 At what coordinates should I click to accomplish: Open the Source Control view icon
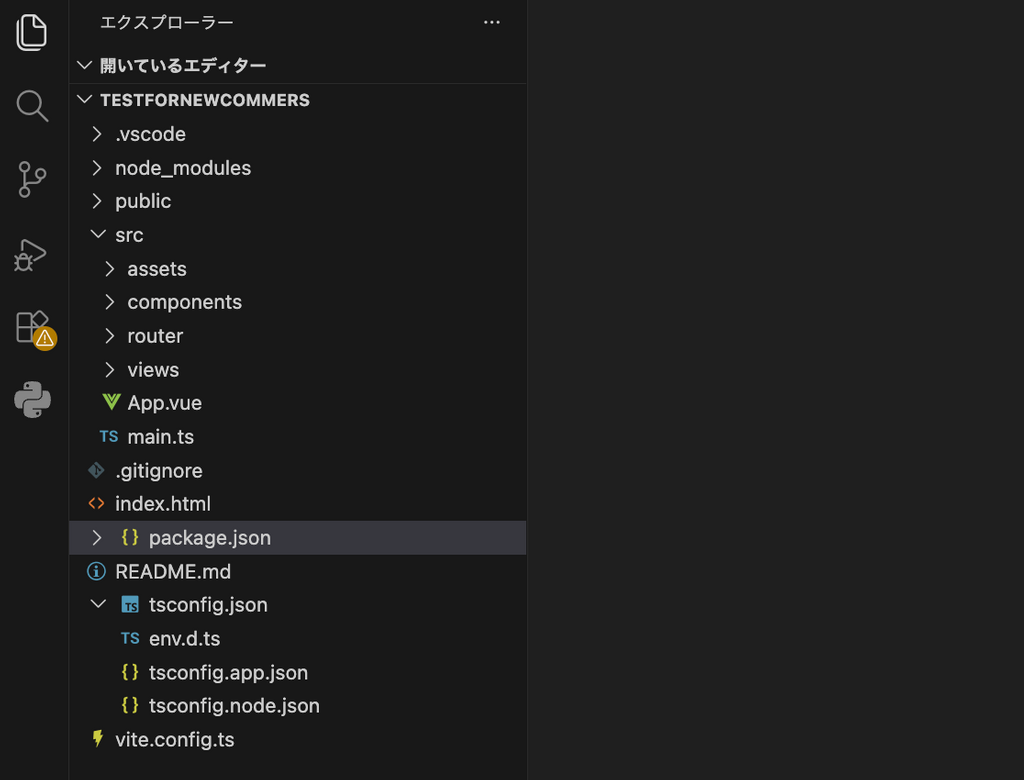click(x=32, y=180)
